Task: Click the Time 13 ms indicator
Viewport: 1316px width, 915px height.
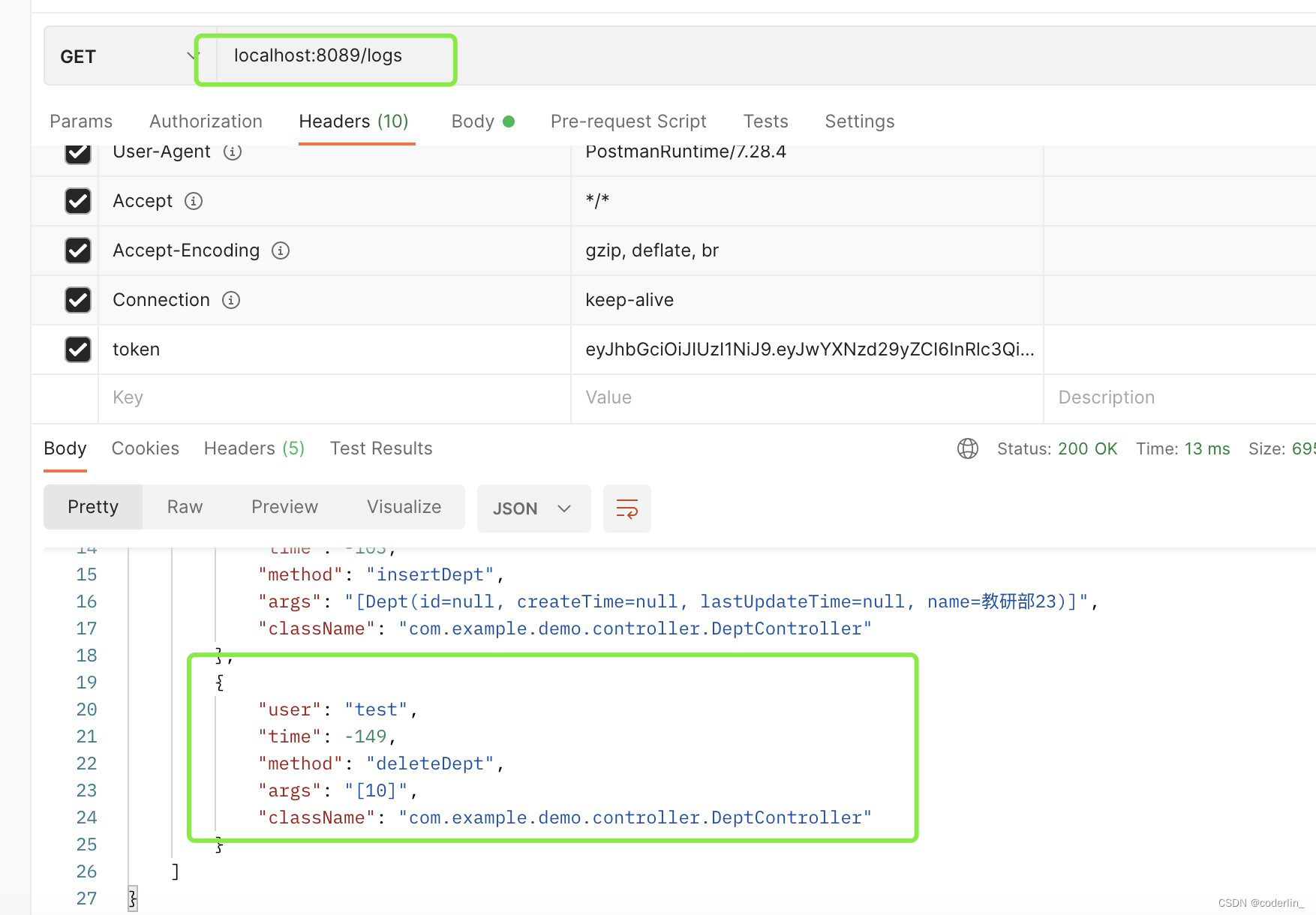Action: tap(1183, 448)
